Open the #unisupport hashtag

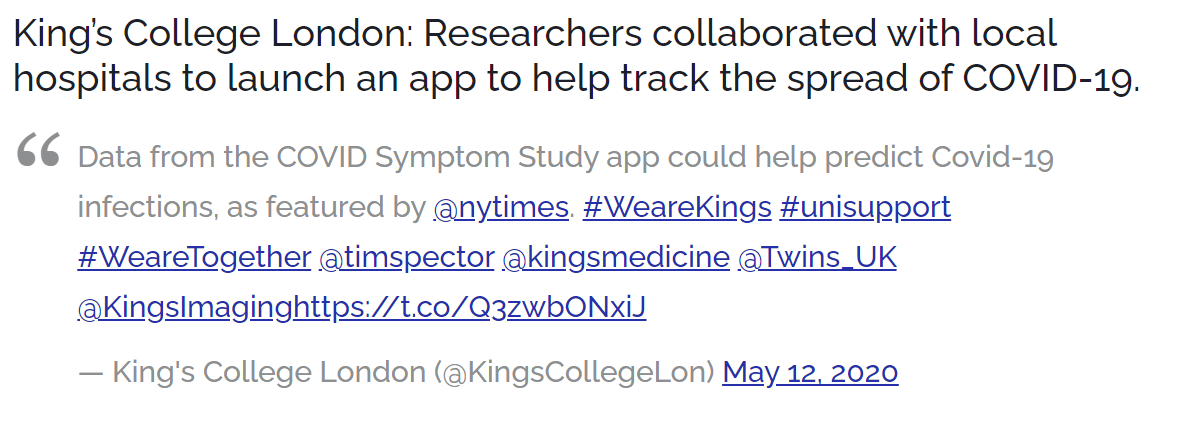point(865,207)
